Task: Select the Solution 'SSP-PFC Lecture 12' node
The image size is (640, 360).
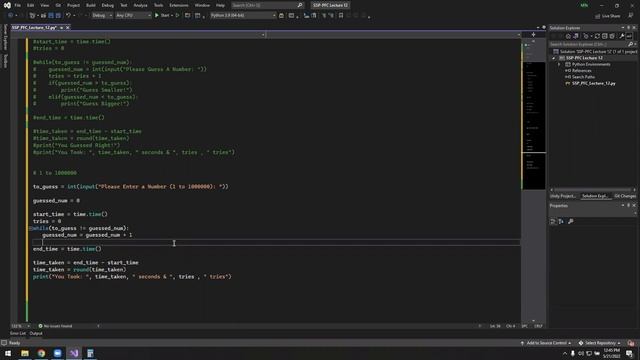Action: pos(595,51)
